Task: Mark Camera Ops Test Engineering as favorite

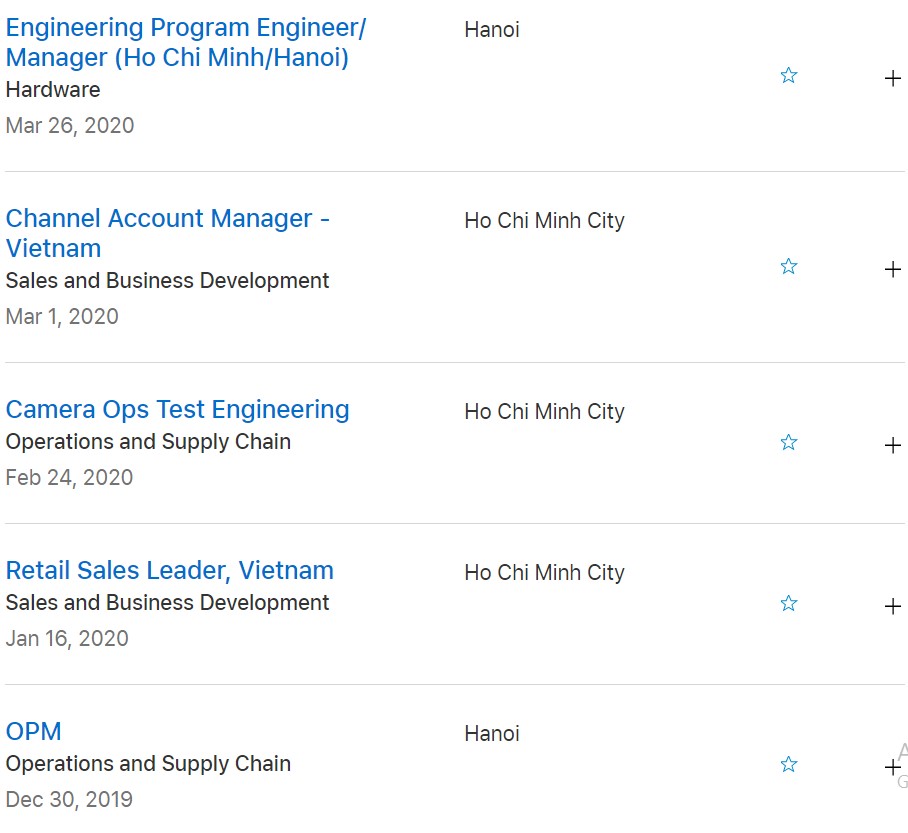Action: click(788, 443)
